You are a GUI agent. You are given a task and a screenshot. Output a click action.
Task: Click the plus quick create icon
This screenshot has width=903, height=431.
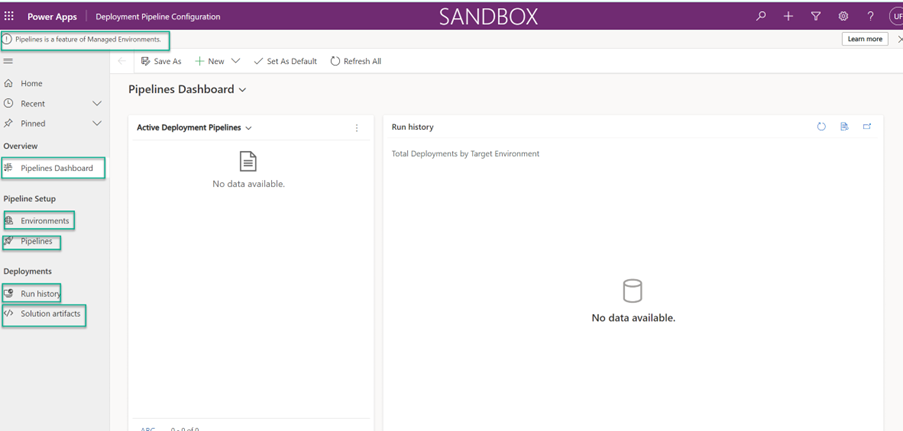click(788, 16)
